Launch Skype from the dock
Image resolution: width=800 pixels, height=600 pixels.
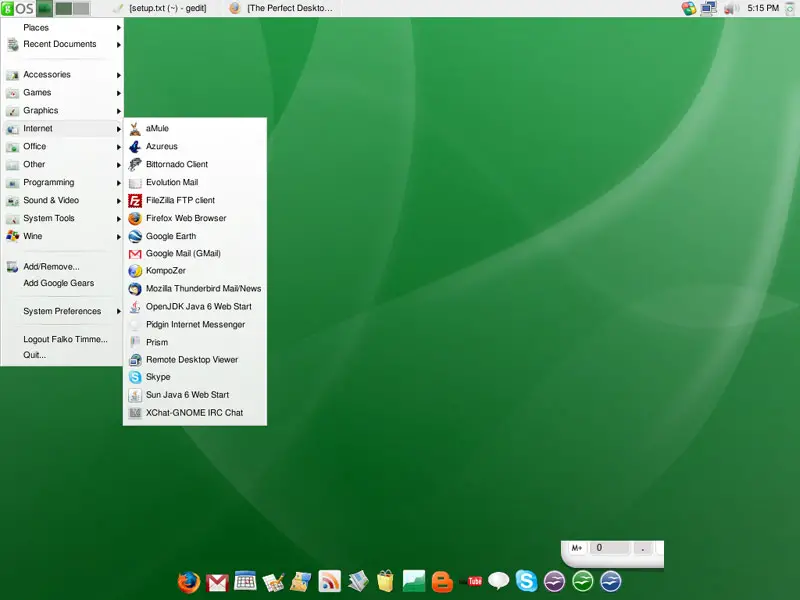[x=526, y=581]
